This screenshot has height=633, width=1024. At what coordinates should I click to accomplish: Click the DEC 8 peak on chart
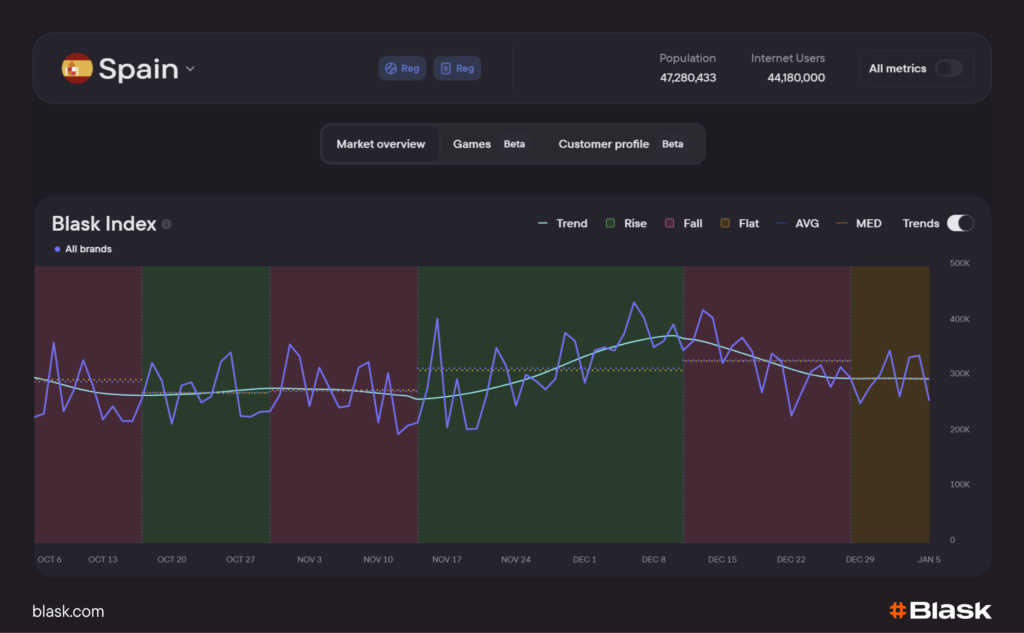point(634,302)
